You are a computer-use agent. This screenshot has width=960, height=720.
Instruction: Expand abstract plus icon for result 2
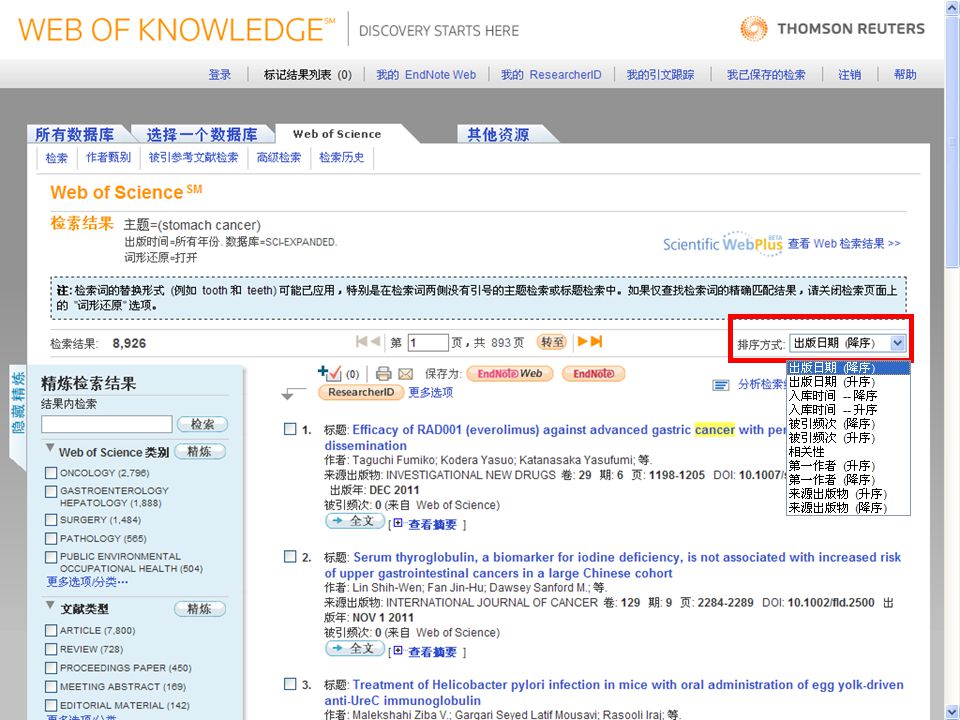398,651
